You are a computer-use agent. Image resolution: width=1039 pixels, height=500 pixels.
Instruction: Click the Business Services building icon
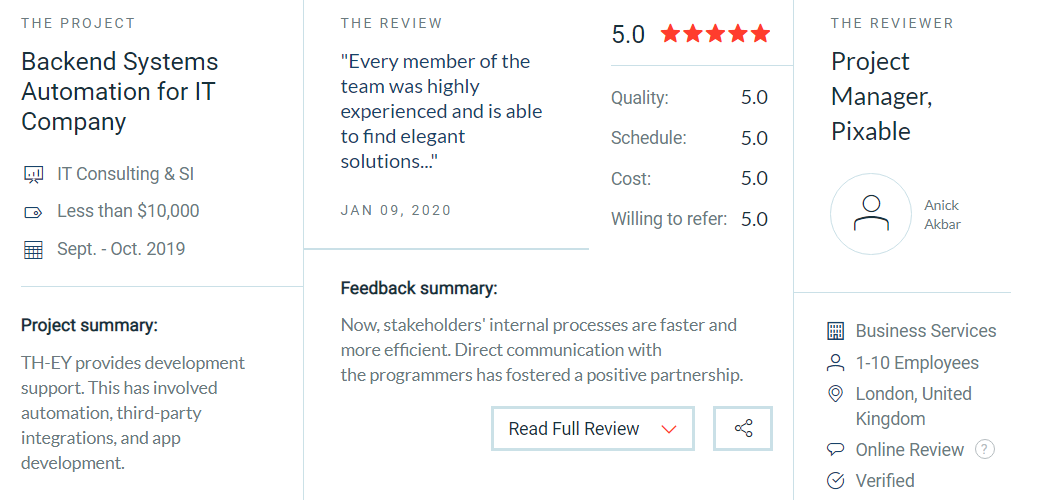pyautogui.click(x=836, y=331)
